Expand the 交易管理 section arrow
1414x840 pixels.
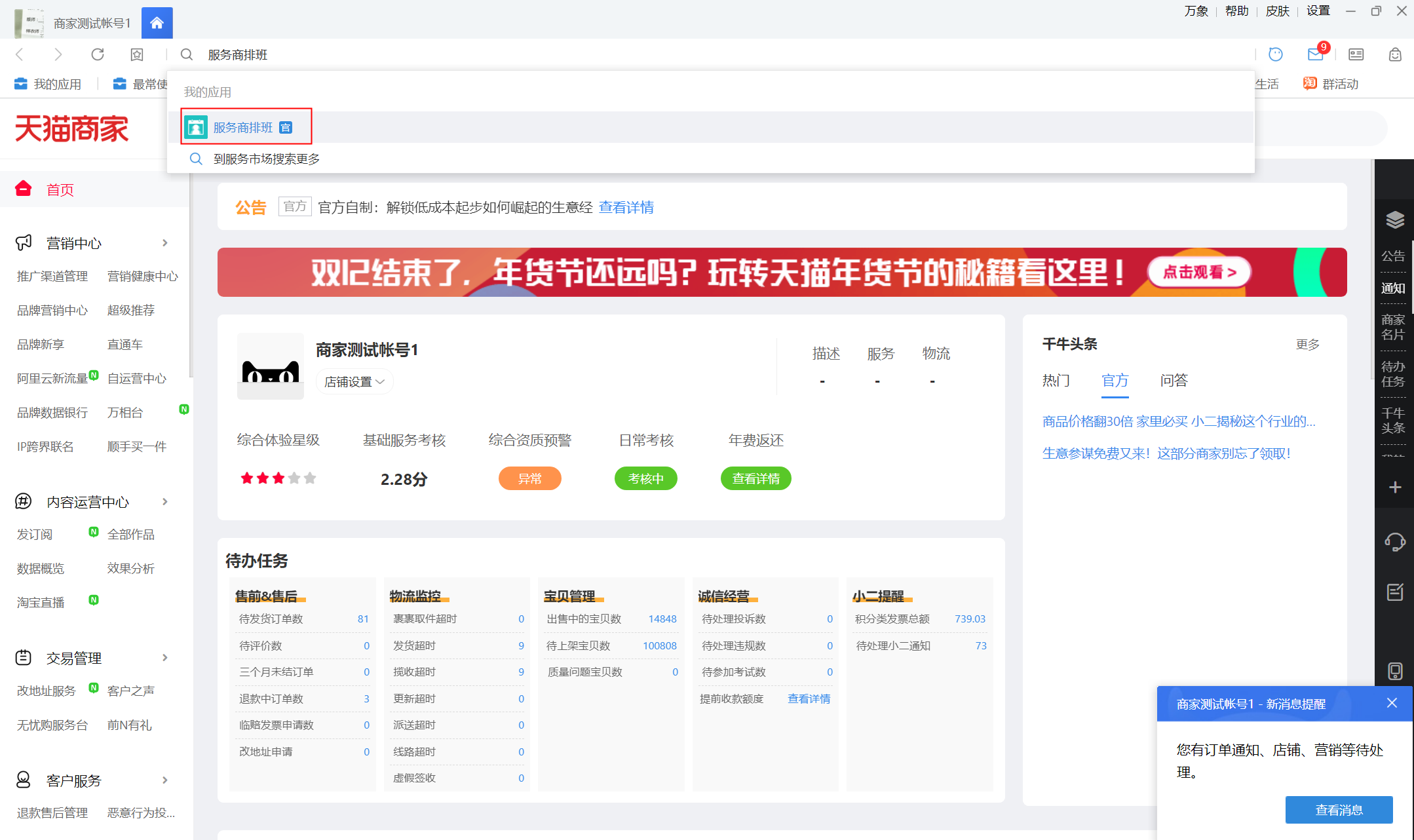(165, 657)
